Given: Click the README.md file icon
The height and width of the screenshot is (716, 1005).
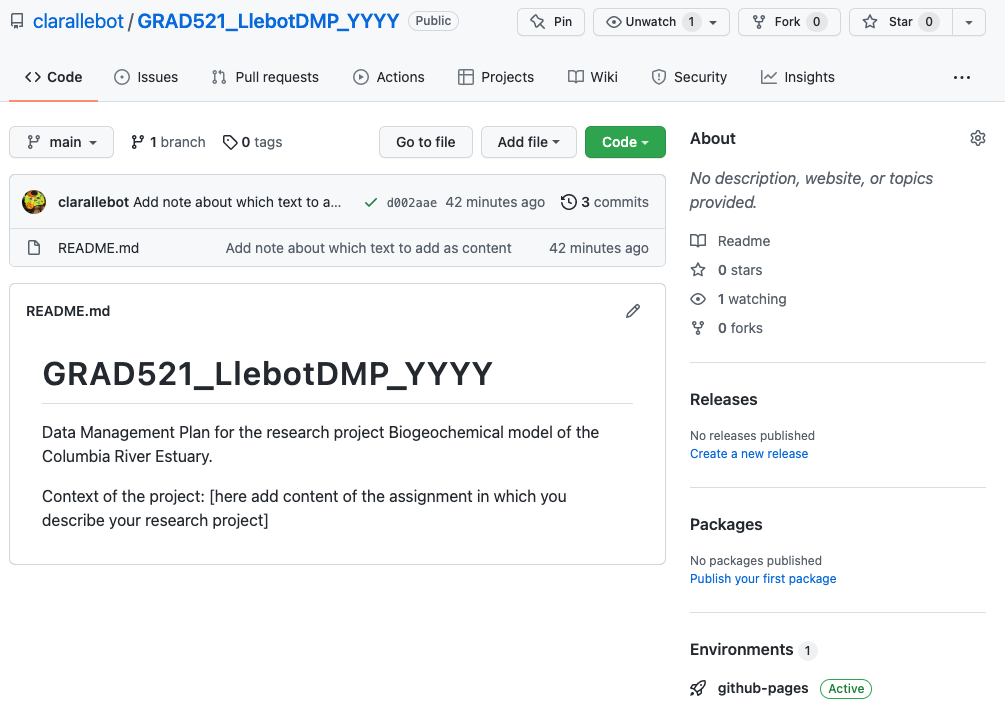Looking at the screenshot, I should 34,248.
